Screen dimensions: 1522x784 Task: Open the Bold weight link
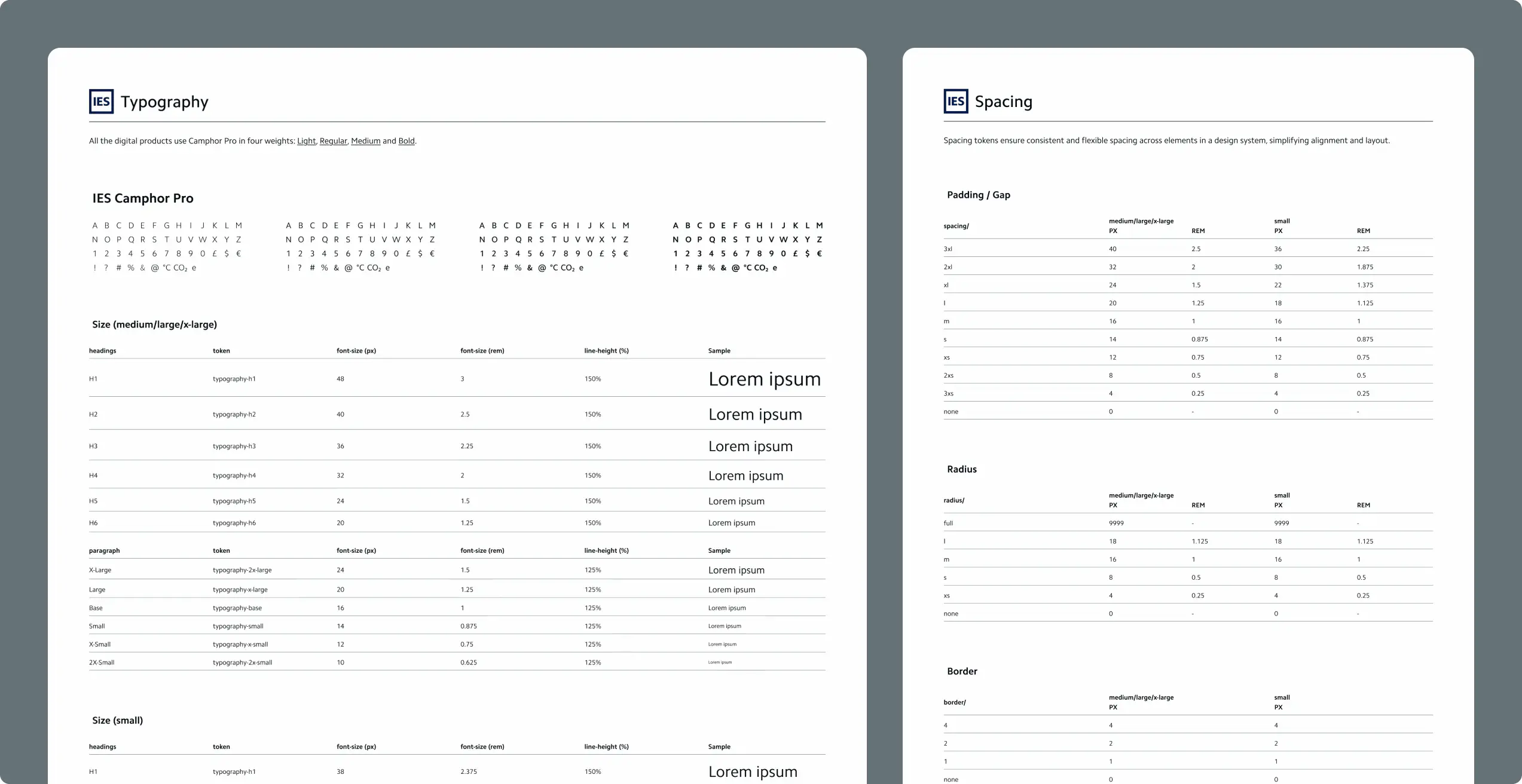coord(407,141)
